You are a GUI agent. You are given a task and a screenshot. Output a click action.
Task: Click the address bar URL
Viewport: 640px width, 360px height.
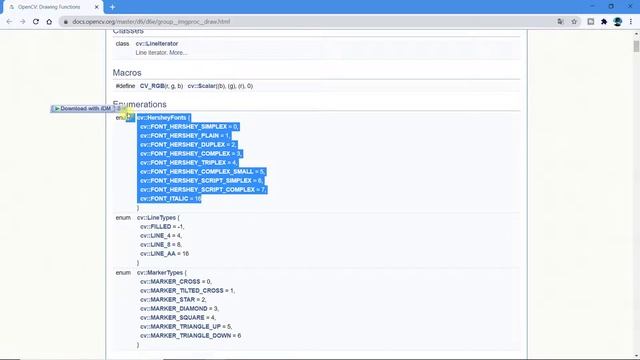pos(151,22)
